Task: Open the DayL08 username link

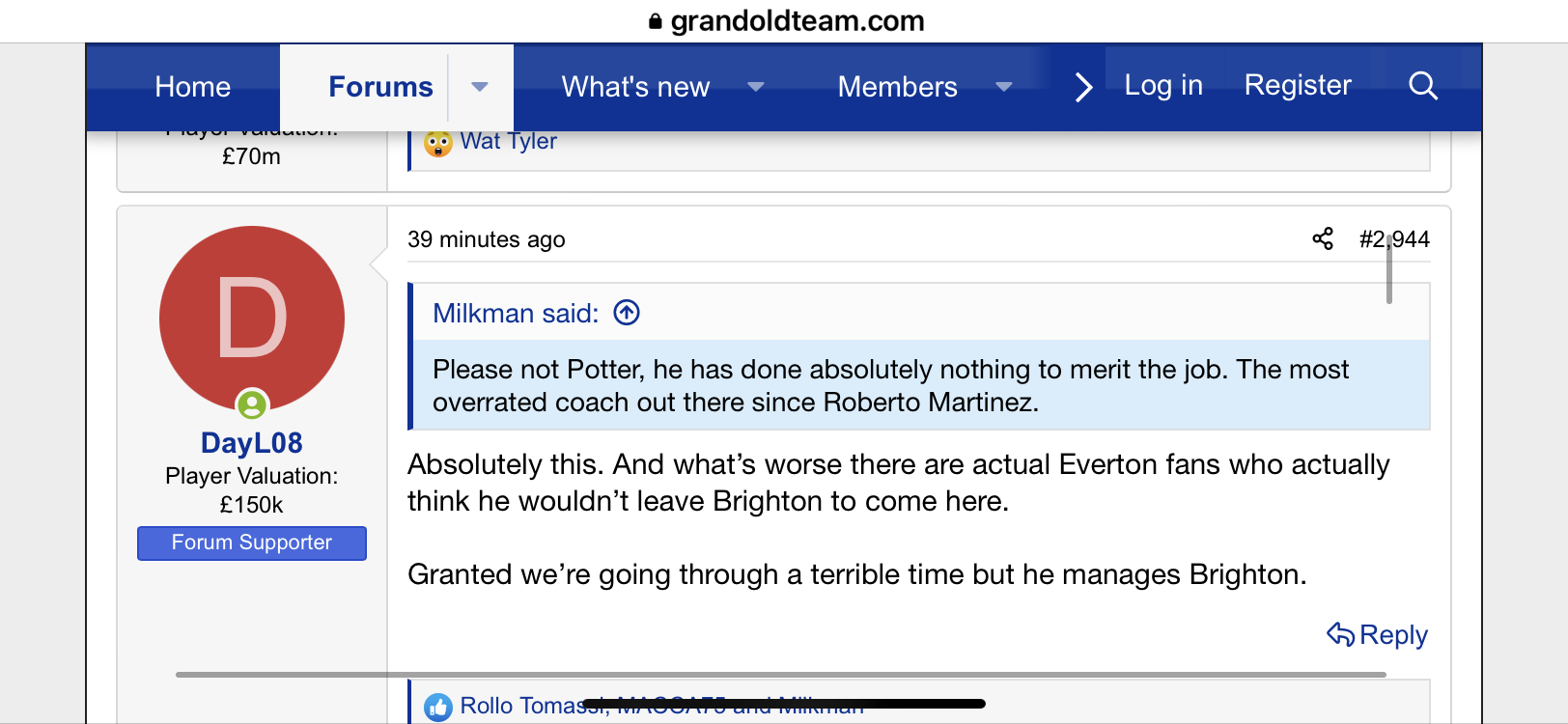Action: (252, 442)
